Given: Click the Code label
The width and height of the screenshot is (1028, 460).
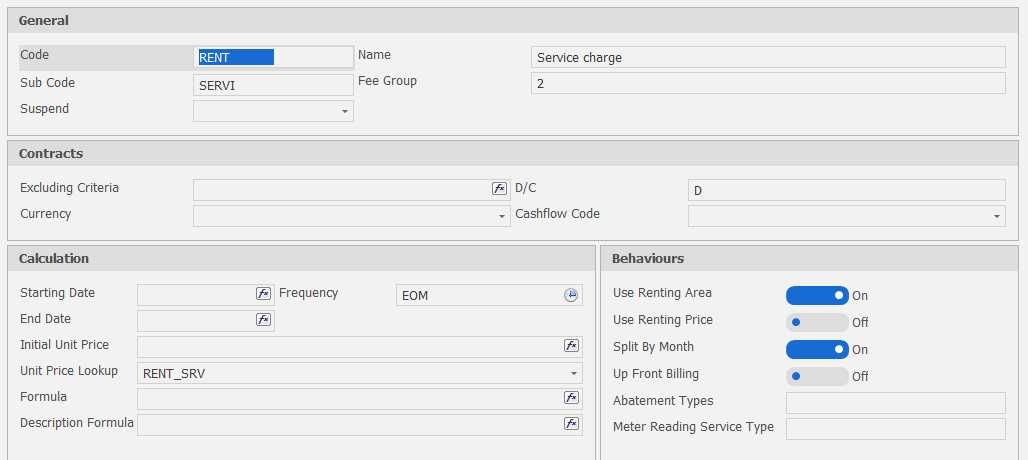Looking at the screenshot, I should (x=35, y=55).
